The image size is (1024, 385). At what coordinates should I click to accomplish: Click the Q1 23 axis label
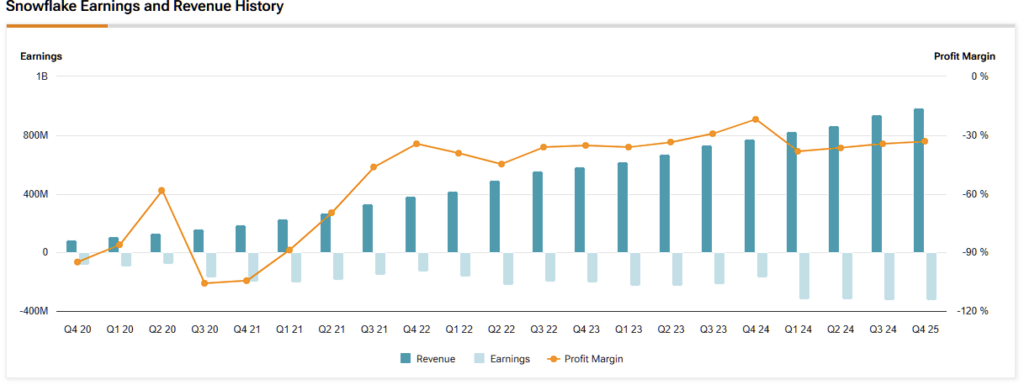point(628,330)
